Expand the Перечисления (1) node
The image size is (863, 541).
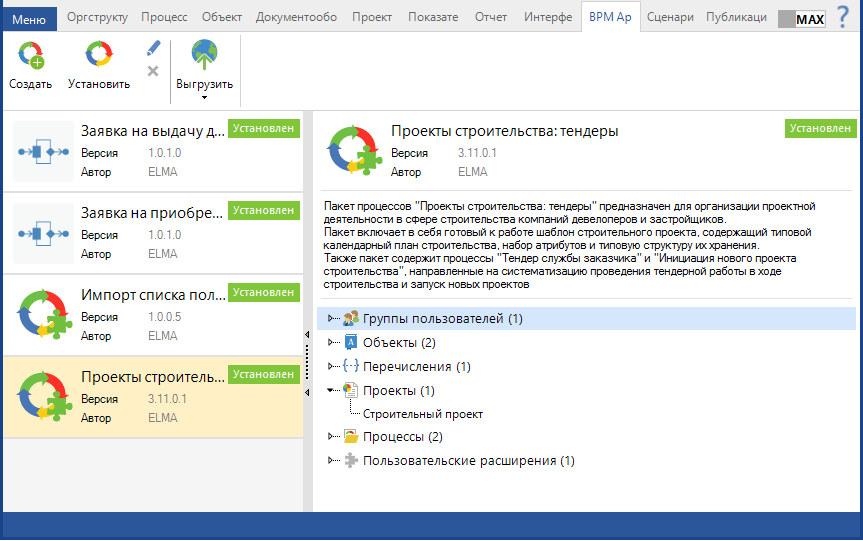tap(332, 367)
